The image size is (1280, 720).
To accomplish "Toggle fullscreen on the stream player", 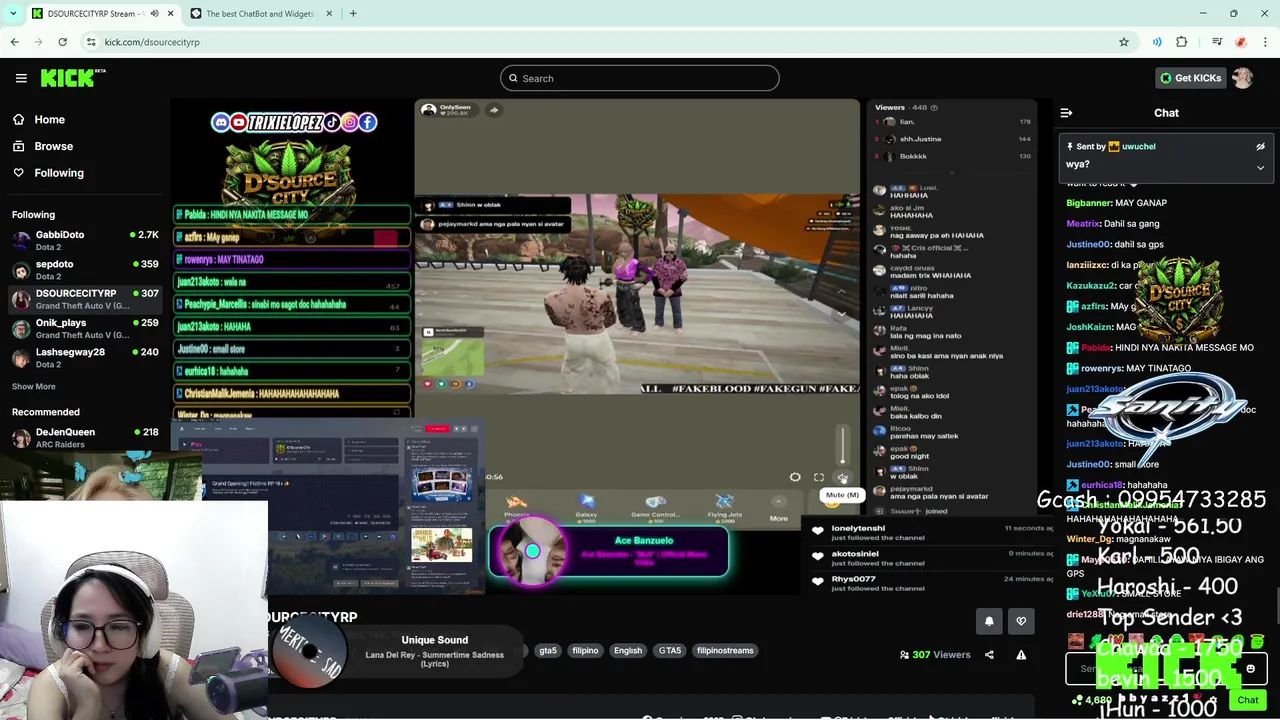I will coord(819,477).
